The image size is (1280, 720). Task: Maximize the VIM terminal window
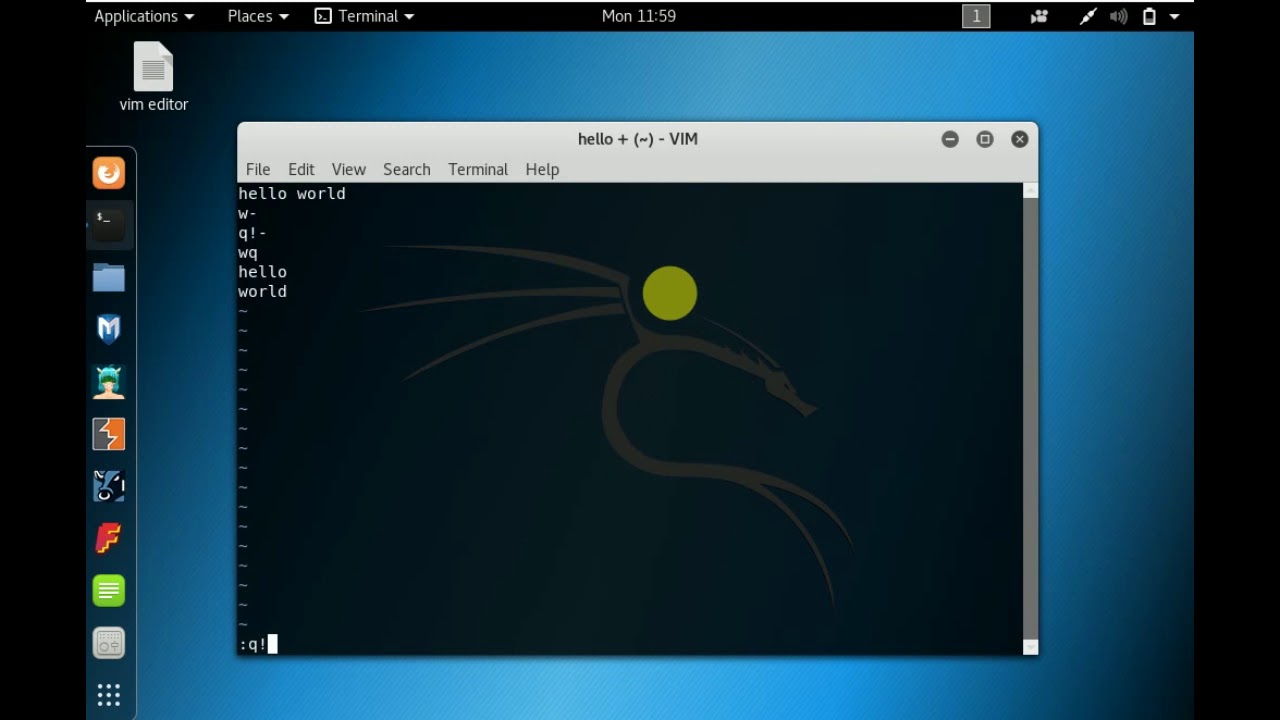(x=985, y=139)
